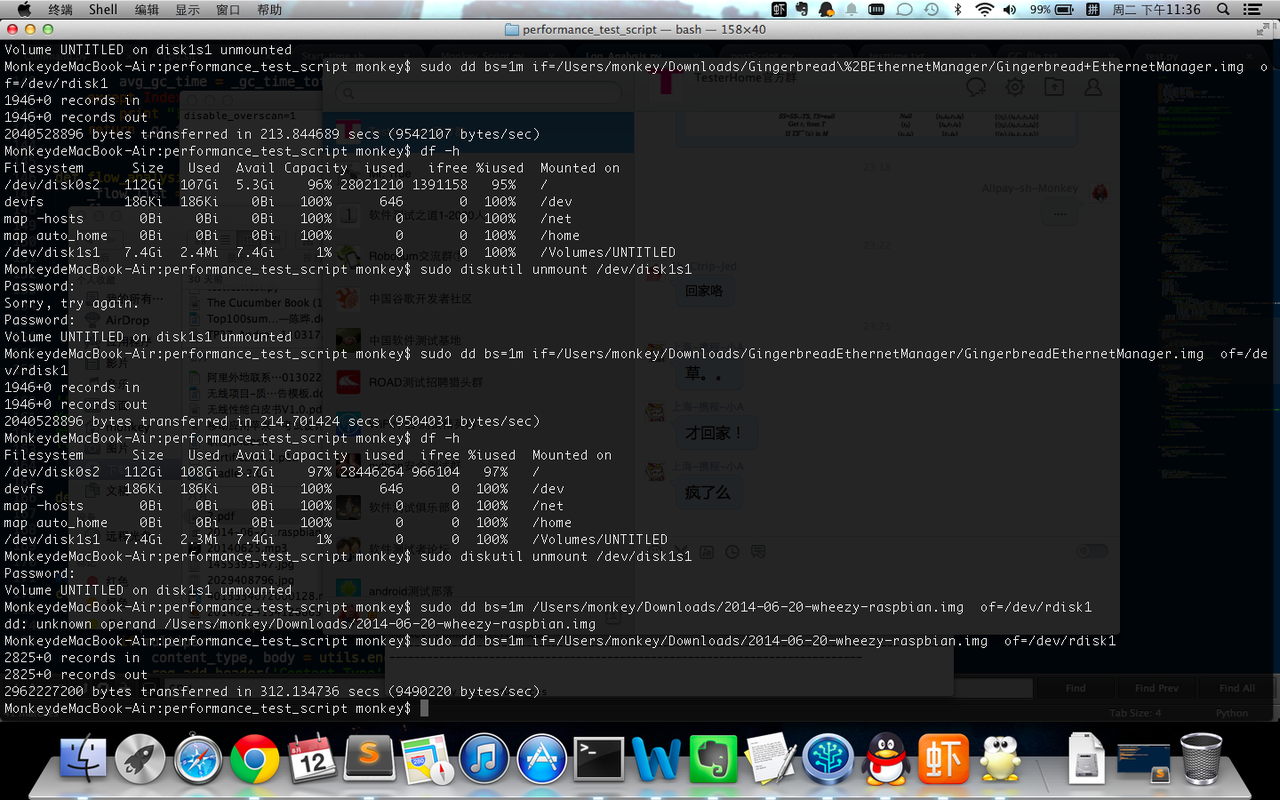Open the Shell menu
Viewport: 1280px width, 800px height.
(x=103, y=9)
